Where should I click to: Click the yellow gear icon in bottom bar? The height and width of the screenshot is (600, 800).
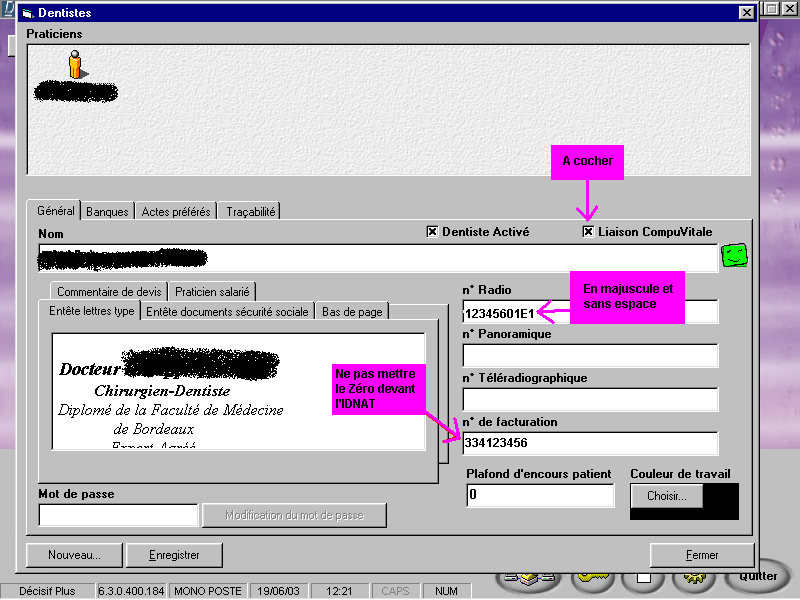693,578
